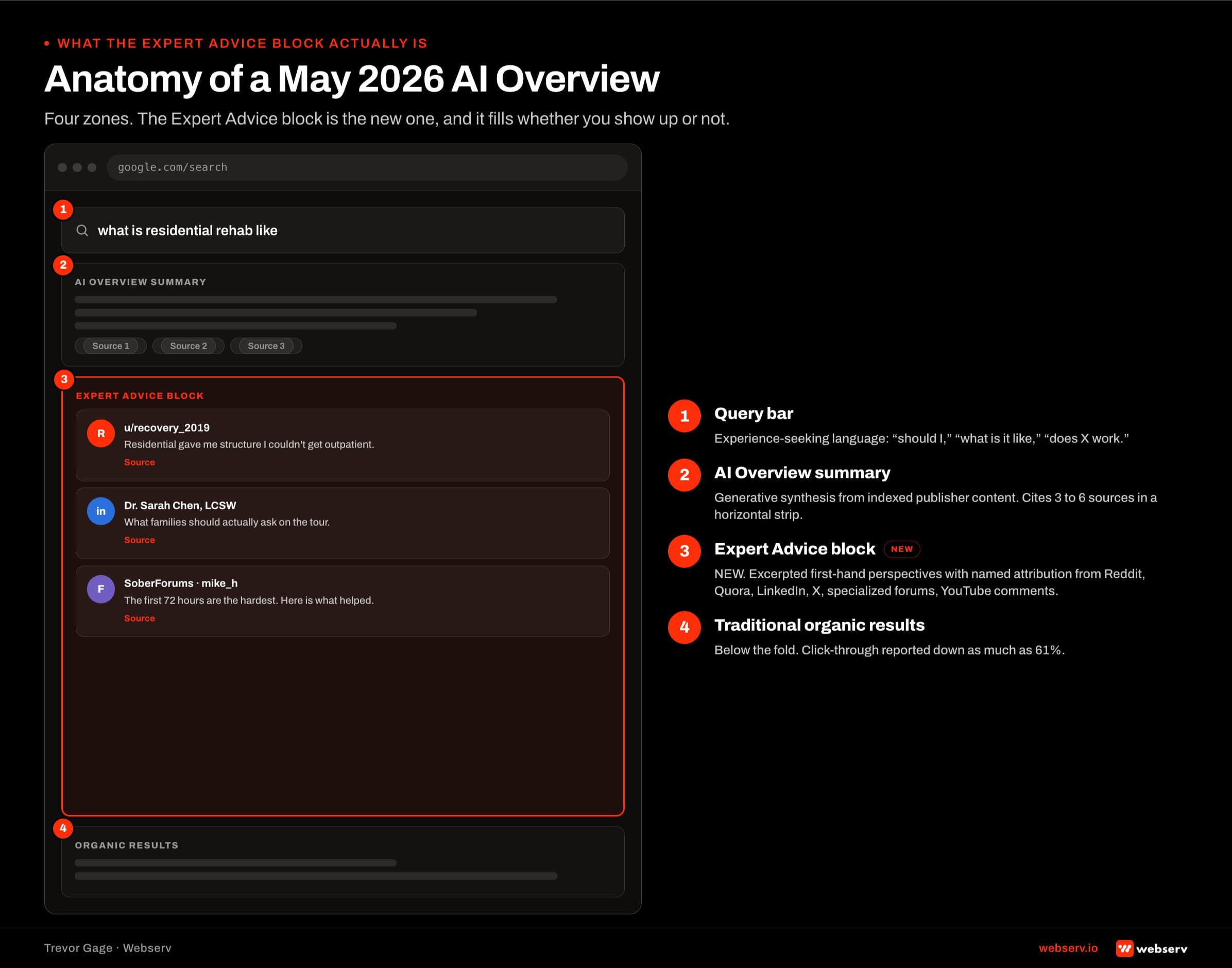Click the query field 'what is residential rehab like'

click(343, 230)
